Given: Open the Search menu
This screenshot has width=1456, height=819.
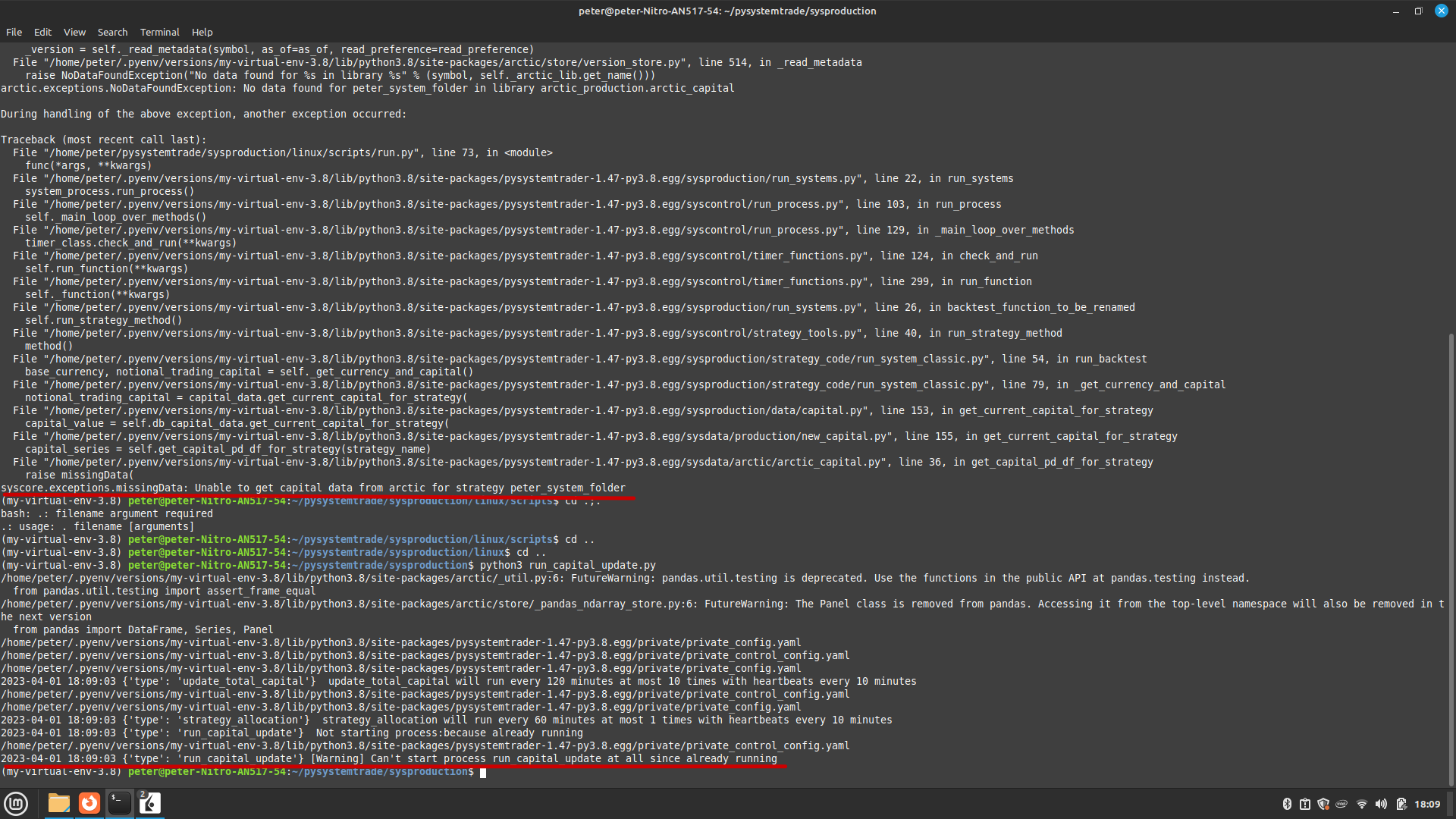Looking at the screenshot, I should [x=112, y=32].
